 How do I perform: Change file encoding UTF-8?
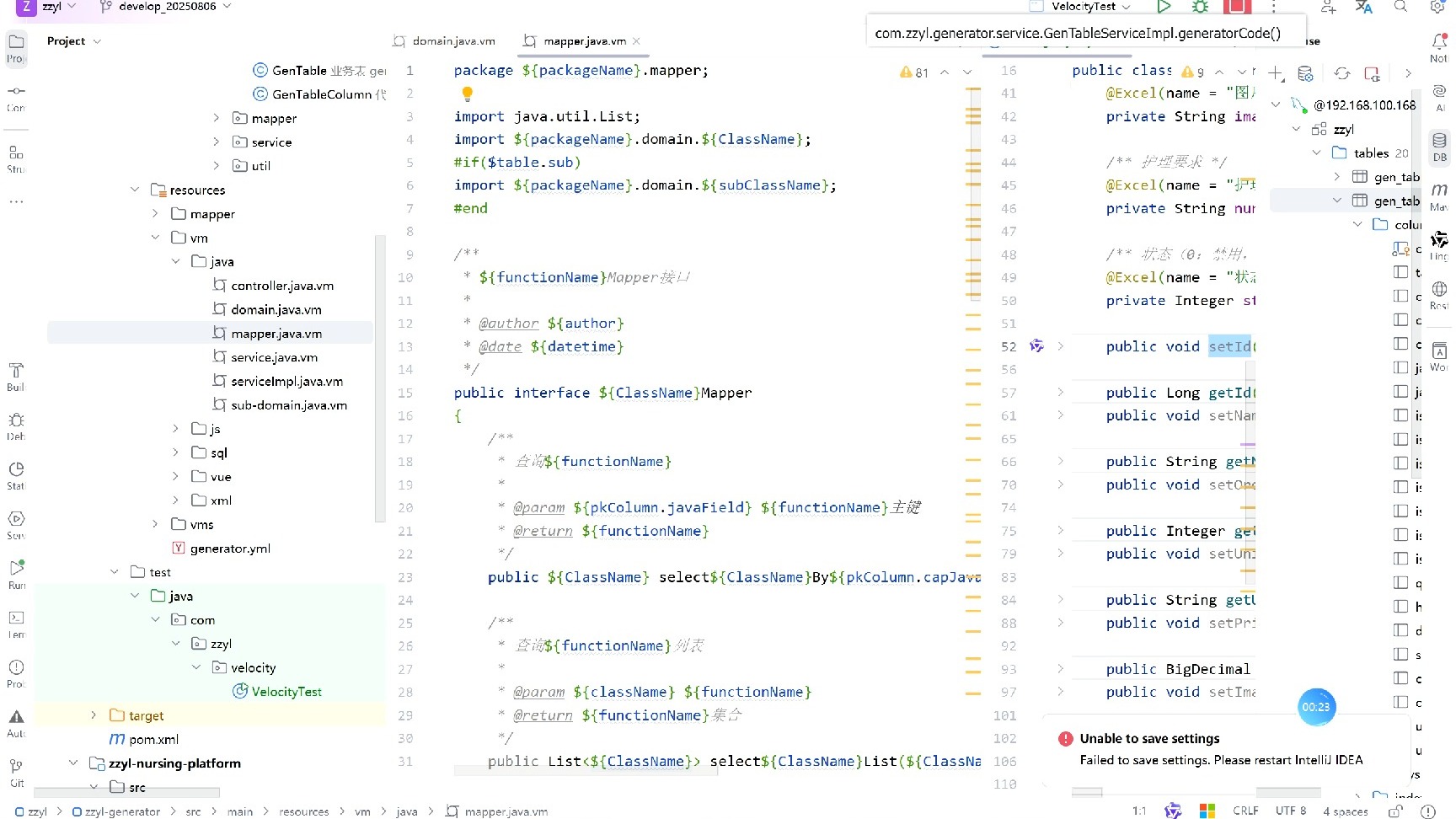tap(1291, 811)
